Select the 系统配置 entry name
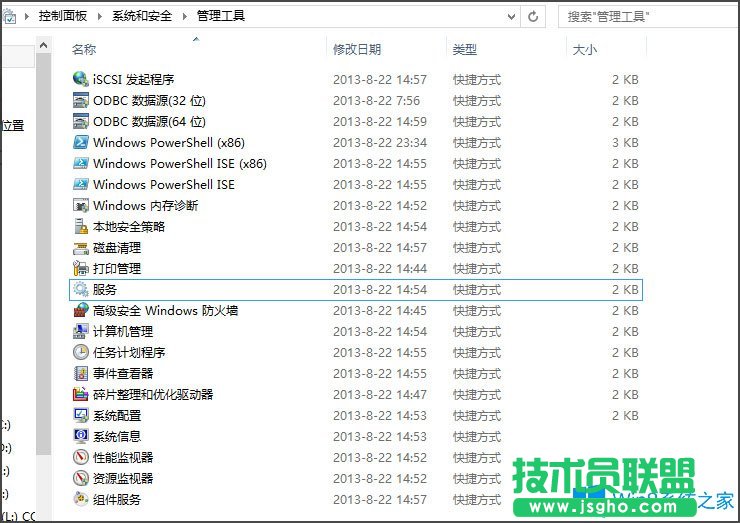The height and width of the screenshot is (523, 740). 117,415
